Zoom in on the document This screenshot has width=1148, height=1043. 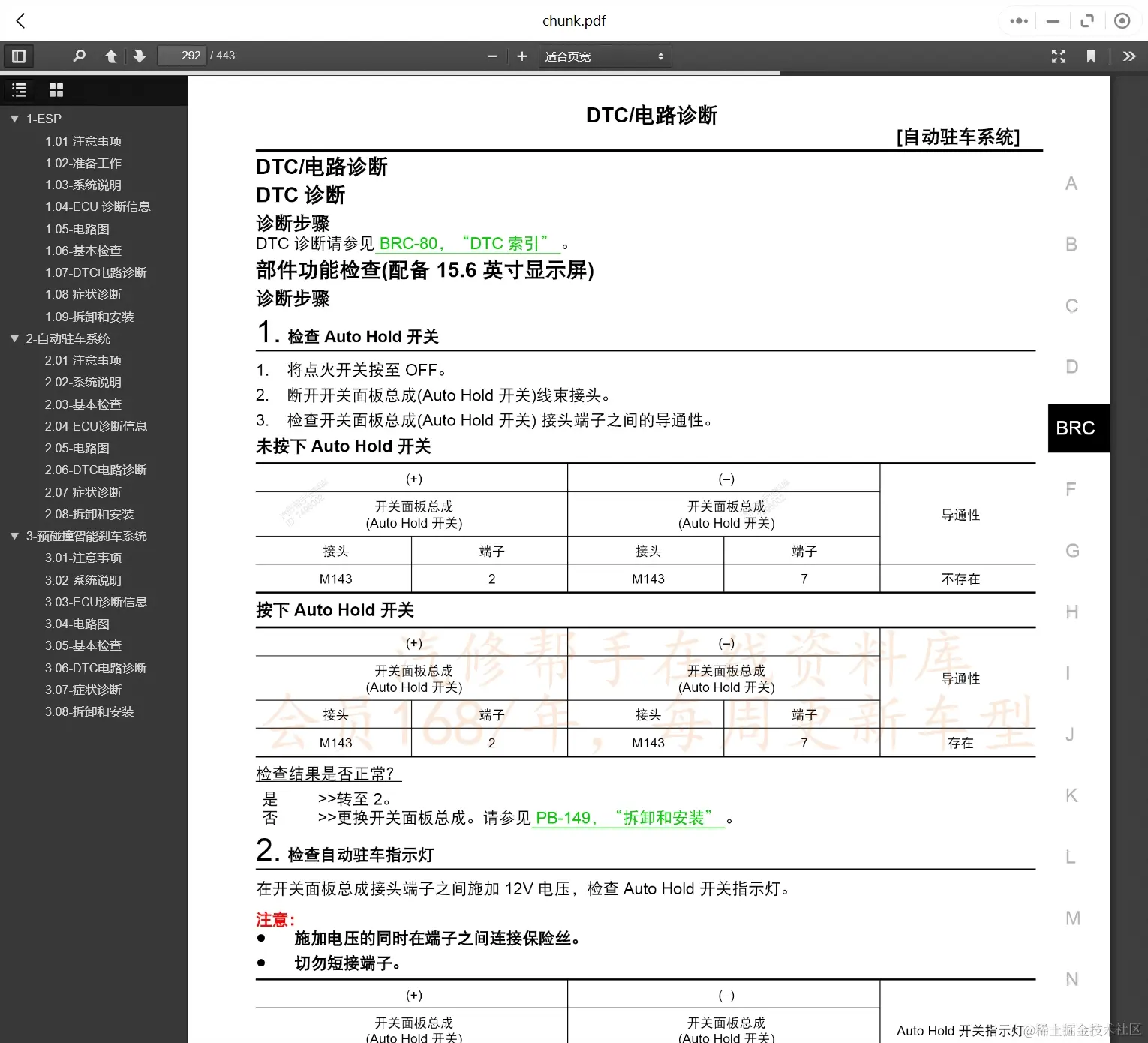521,56
